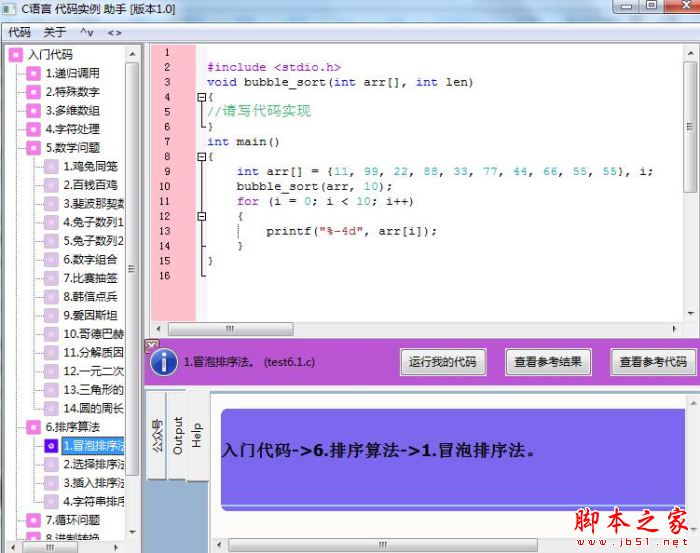Click the tree panel horizontal scrollbar thumb
Image resolution: width=700 pixels, height=553 pixels.
tap(51, 547)
